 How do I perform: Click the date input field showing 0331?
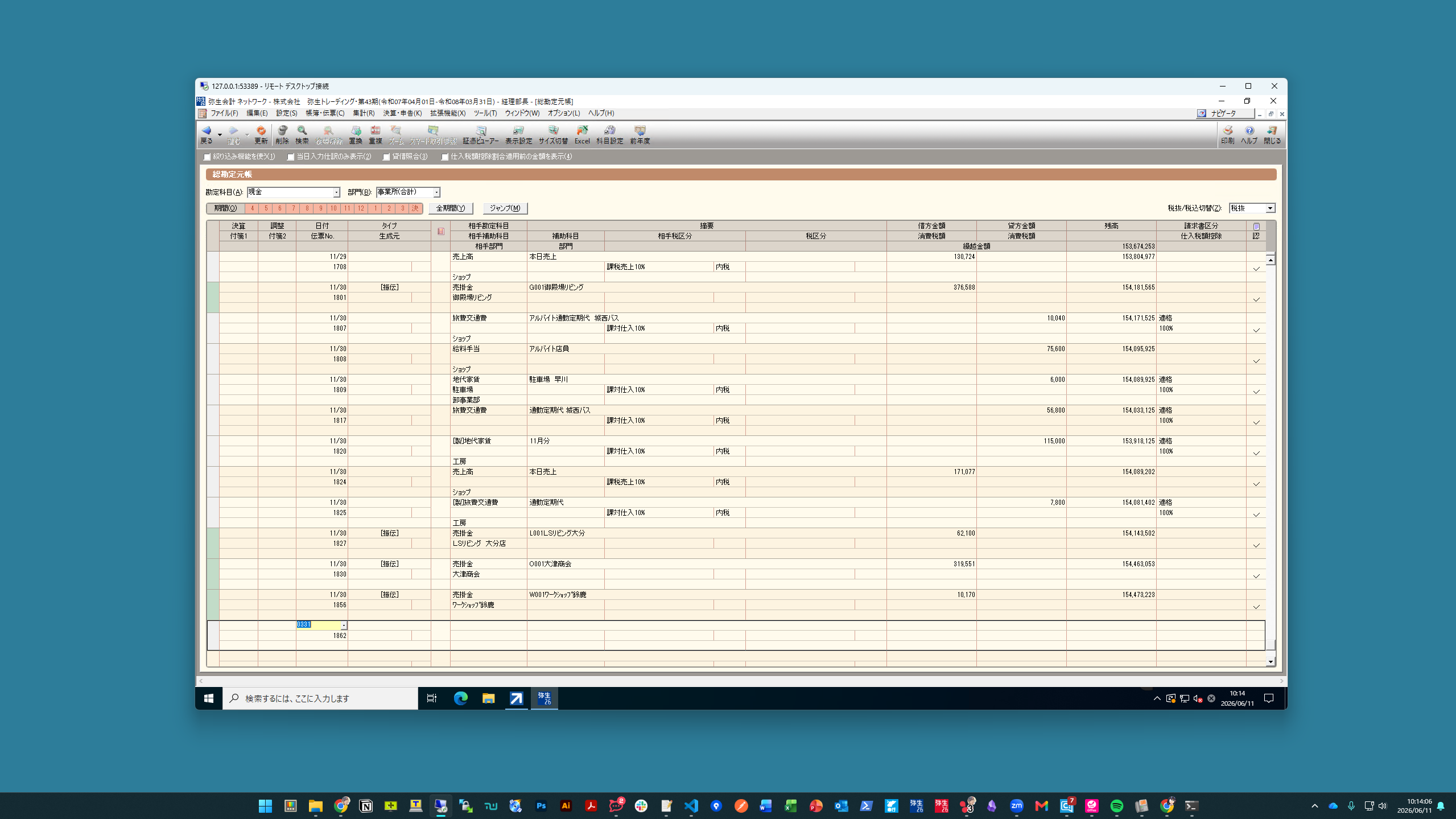pos(318,625)
